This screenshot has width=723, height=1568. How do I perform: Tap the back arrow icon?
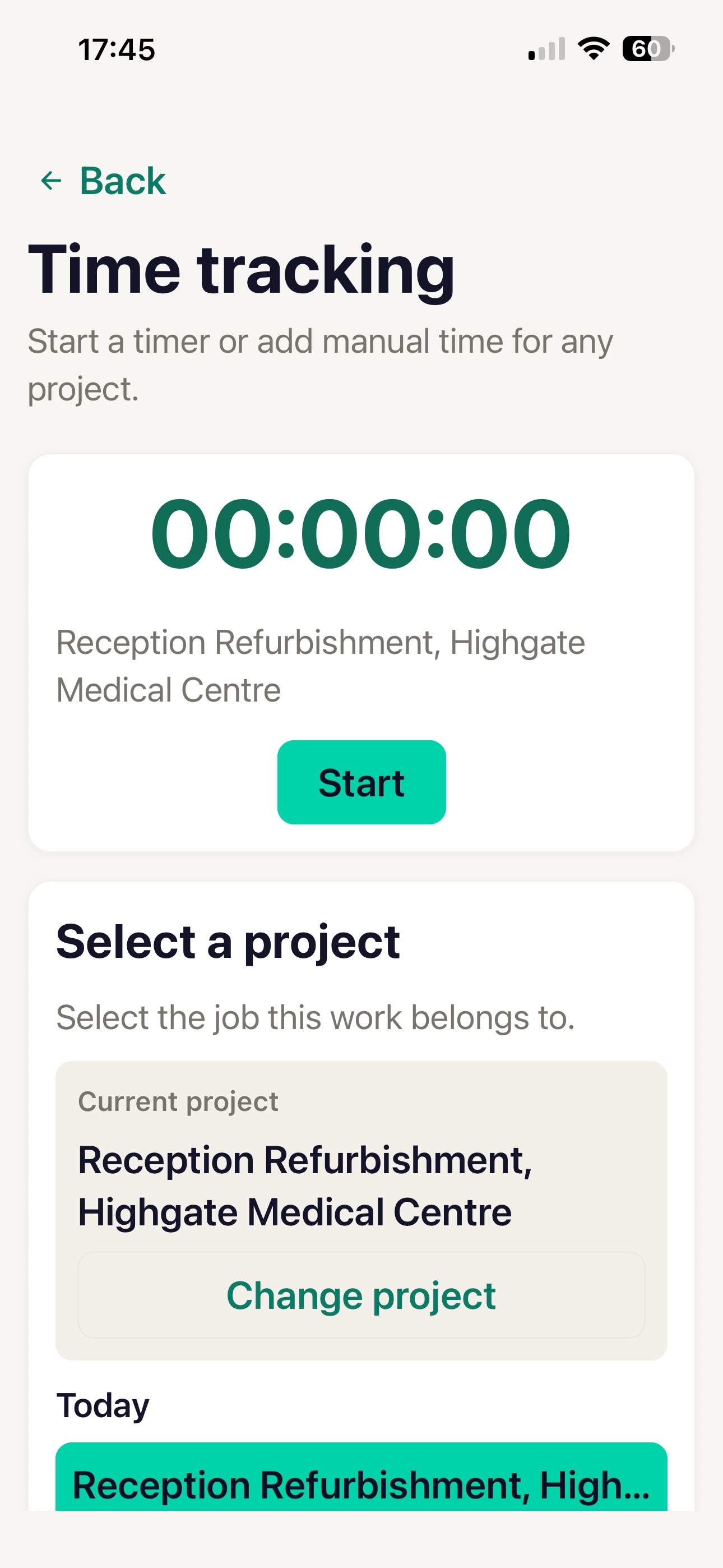tap(51, 181)
